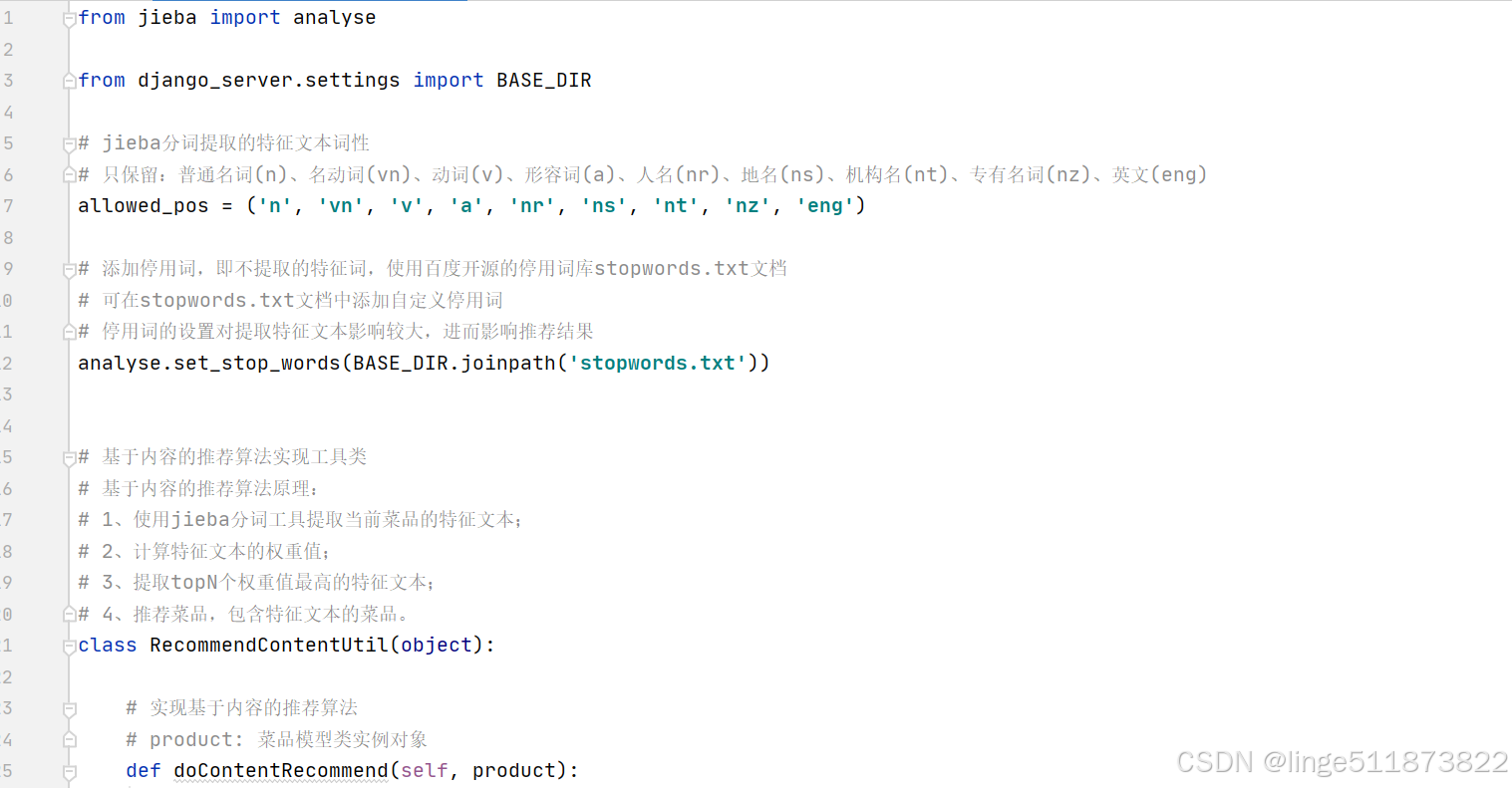Click 'object' in the class definition
The width and height of the screenshot is (1512, 788).
(437, 645)
